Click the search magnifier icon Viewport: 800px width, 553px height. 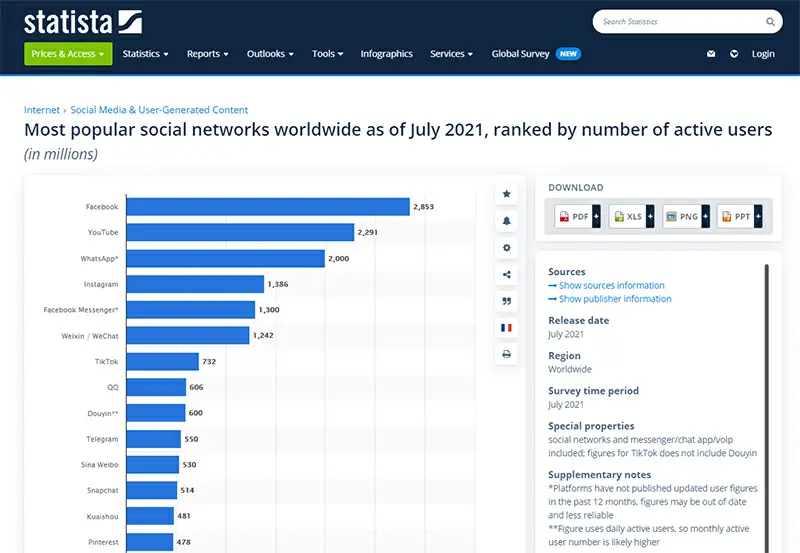click(x=770, y=21)
